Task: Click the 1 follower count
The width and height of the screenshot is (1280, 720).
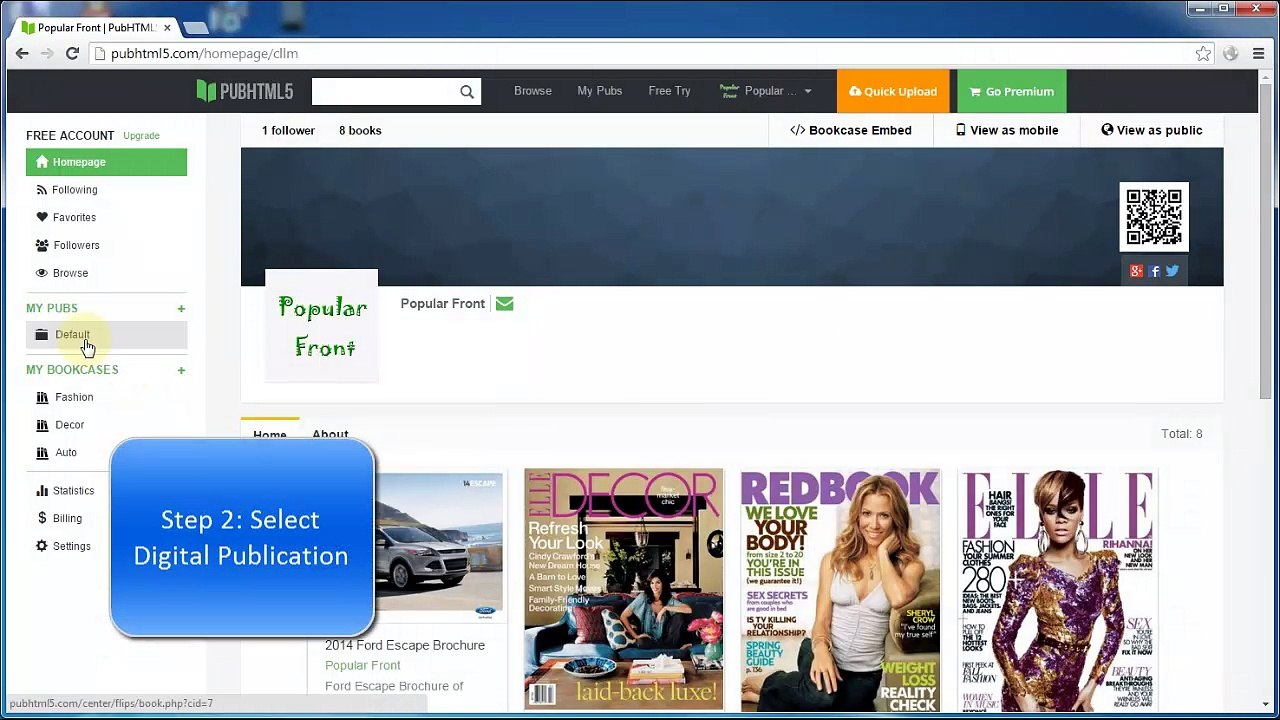Action: pos(288,130)
